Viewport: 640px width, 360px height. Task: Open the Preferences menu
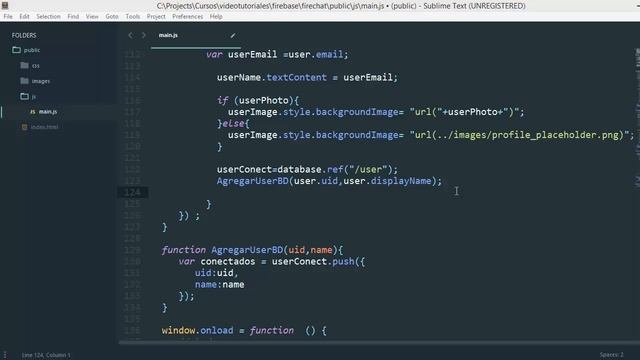tap(187, 16)
